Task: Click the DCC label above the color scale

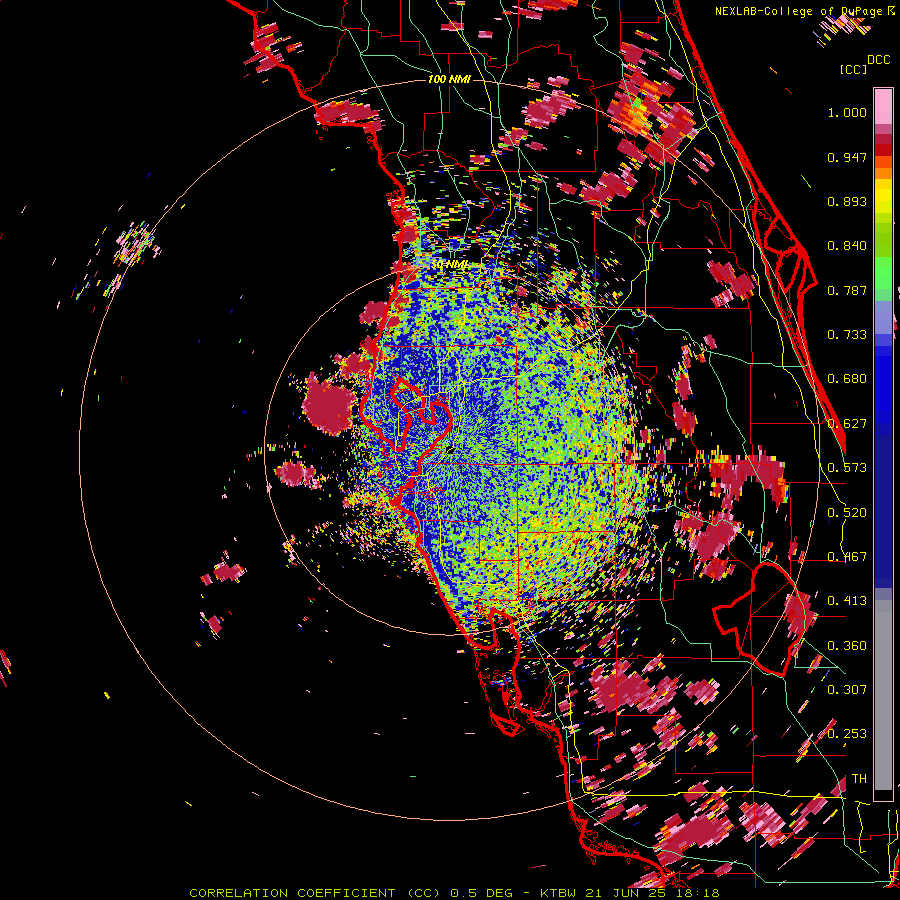Action: (878, 60)
